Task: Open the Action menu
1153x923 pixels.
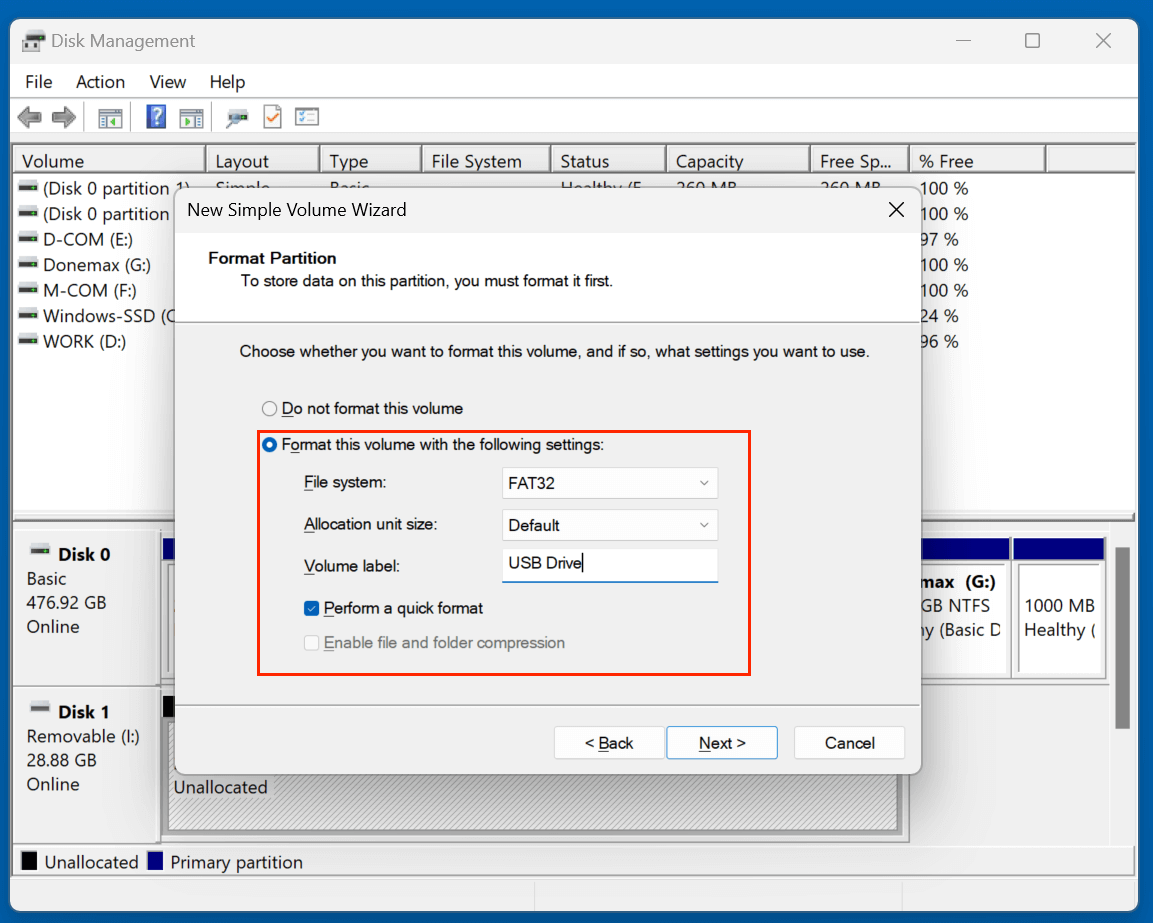Action: (100, 82)
